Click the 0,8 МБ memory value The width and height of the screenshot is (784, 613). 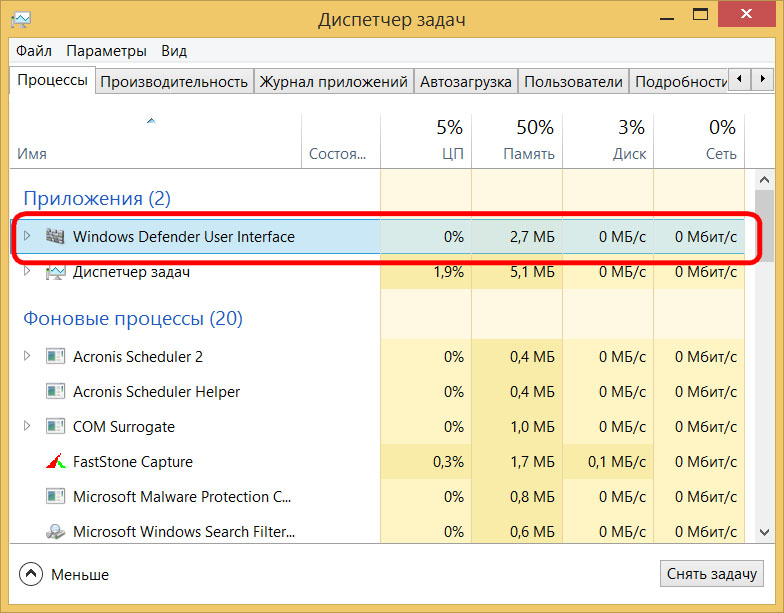pyautogui.click(x=532, y=496)
